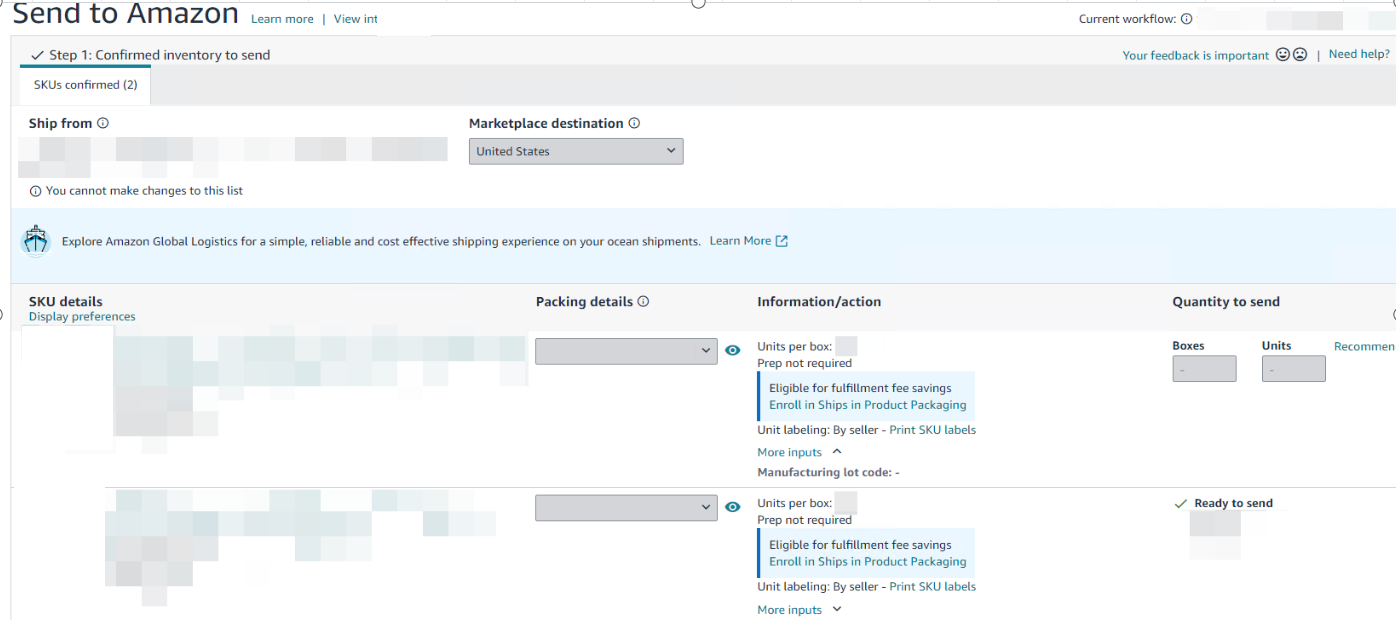Select the SKUs confirmed (2) tab
The height and width of the screenshot is (620, 1396).
(x=86, y=85)
